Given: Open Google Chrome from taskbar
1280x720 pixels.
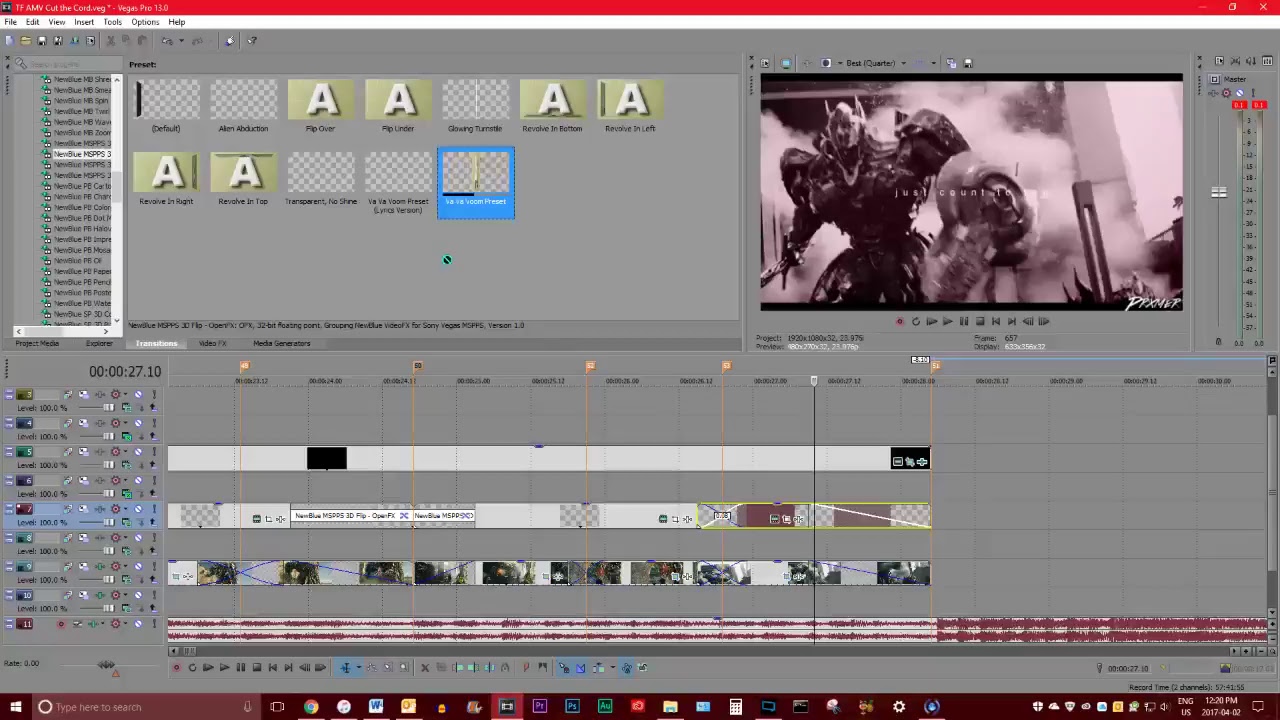Looking at the screenshot, I should click(x=311, y=707).
